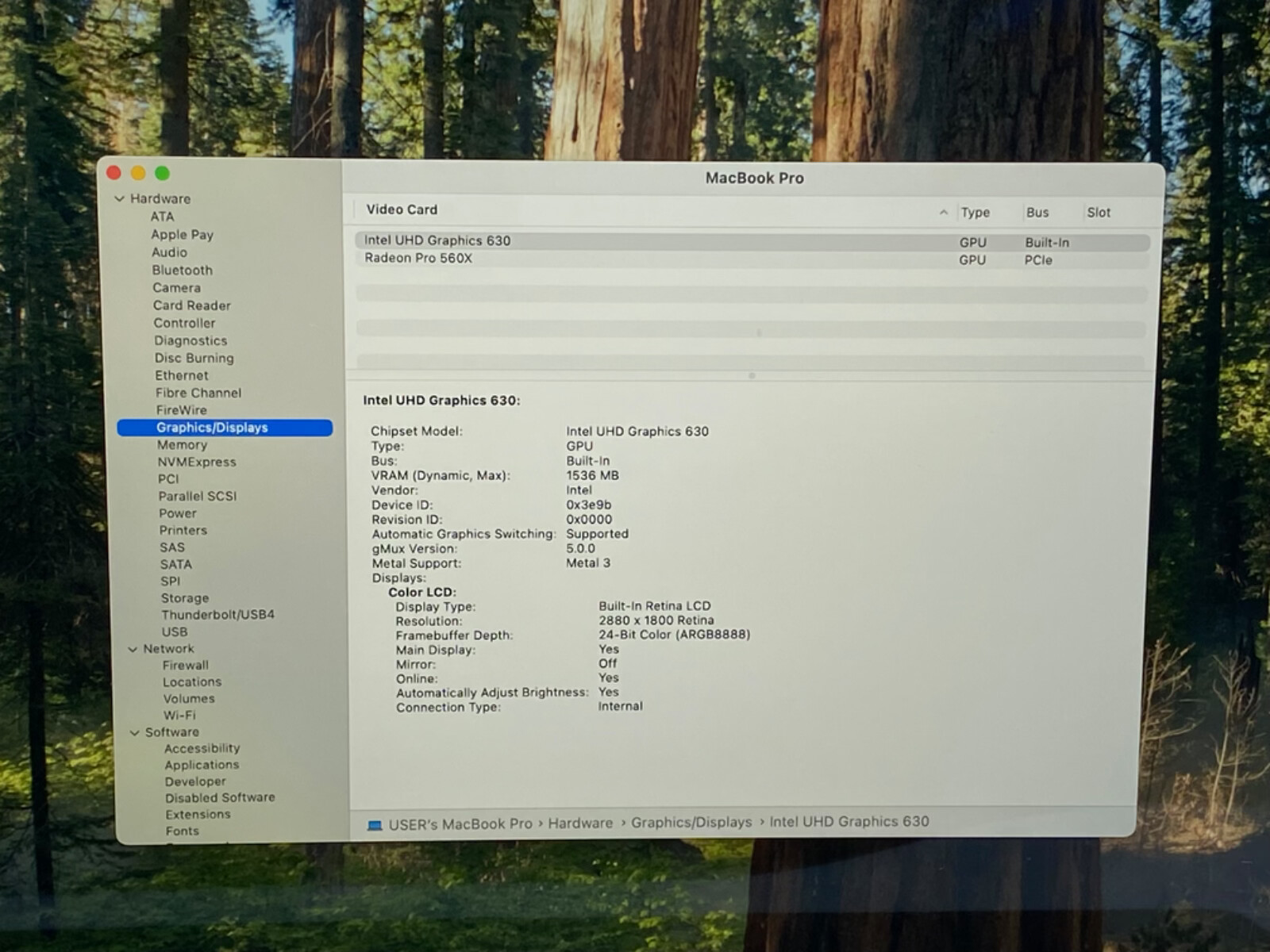1270x952 pixels.
Task: Click the Metal 3 support value
Action: click(x=588, y=563)
